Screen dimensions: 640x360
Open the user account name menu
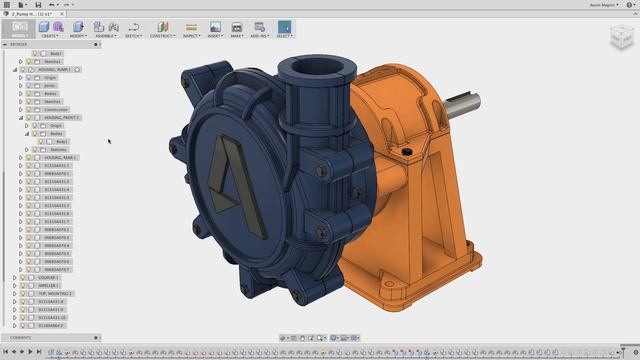[x=604, y=5]
